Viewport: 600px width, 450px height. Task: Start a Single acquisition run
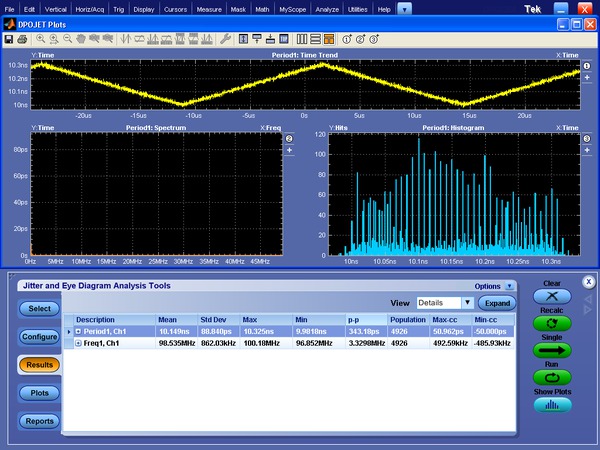[551, 351]
